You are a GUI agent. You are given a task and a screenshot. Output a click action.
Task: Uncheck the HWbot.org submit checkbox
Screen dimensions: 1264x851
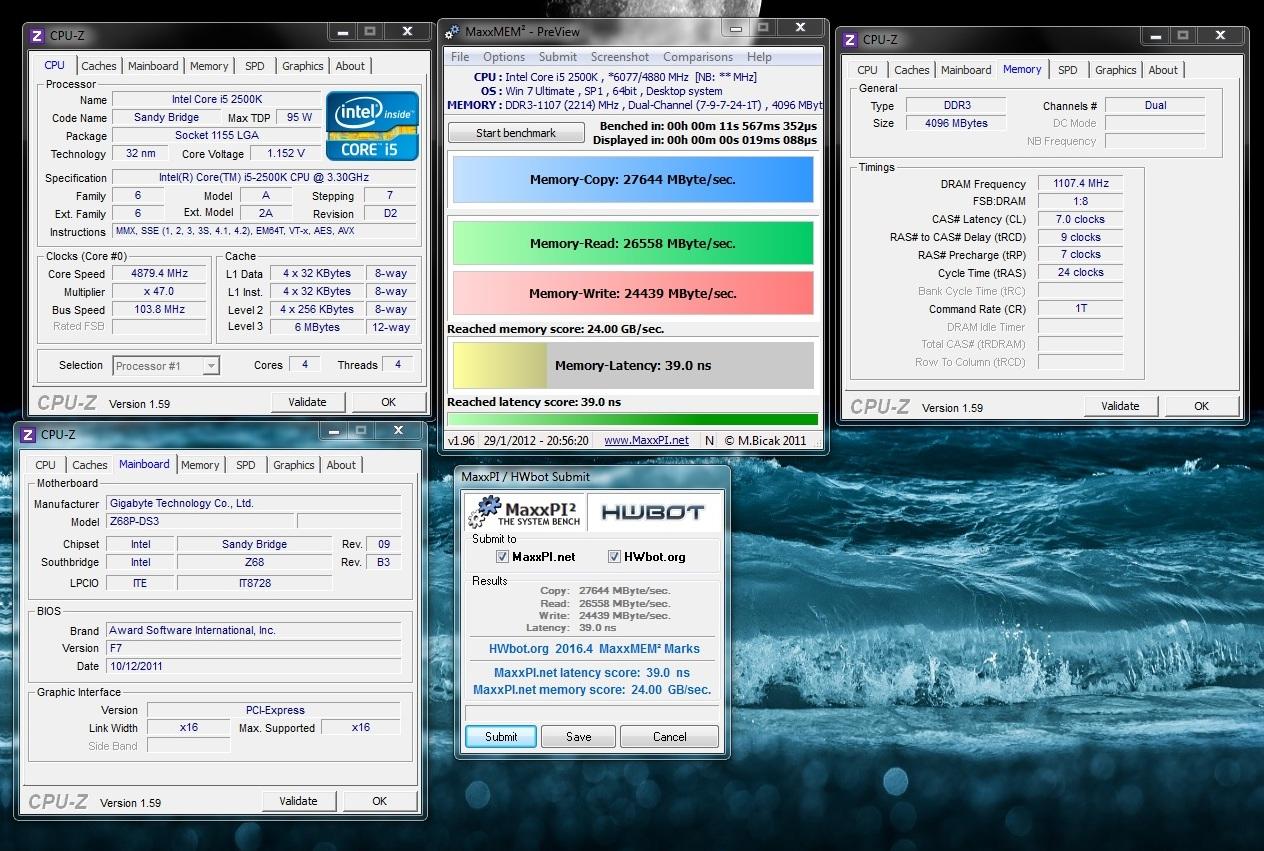(615, 557)
